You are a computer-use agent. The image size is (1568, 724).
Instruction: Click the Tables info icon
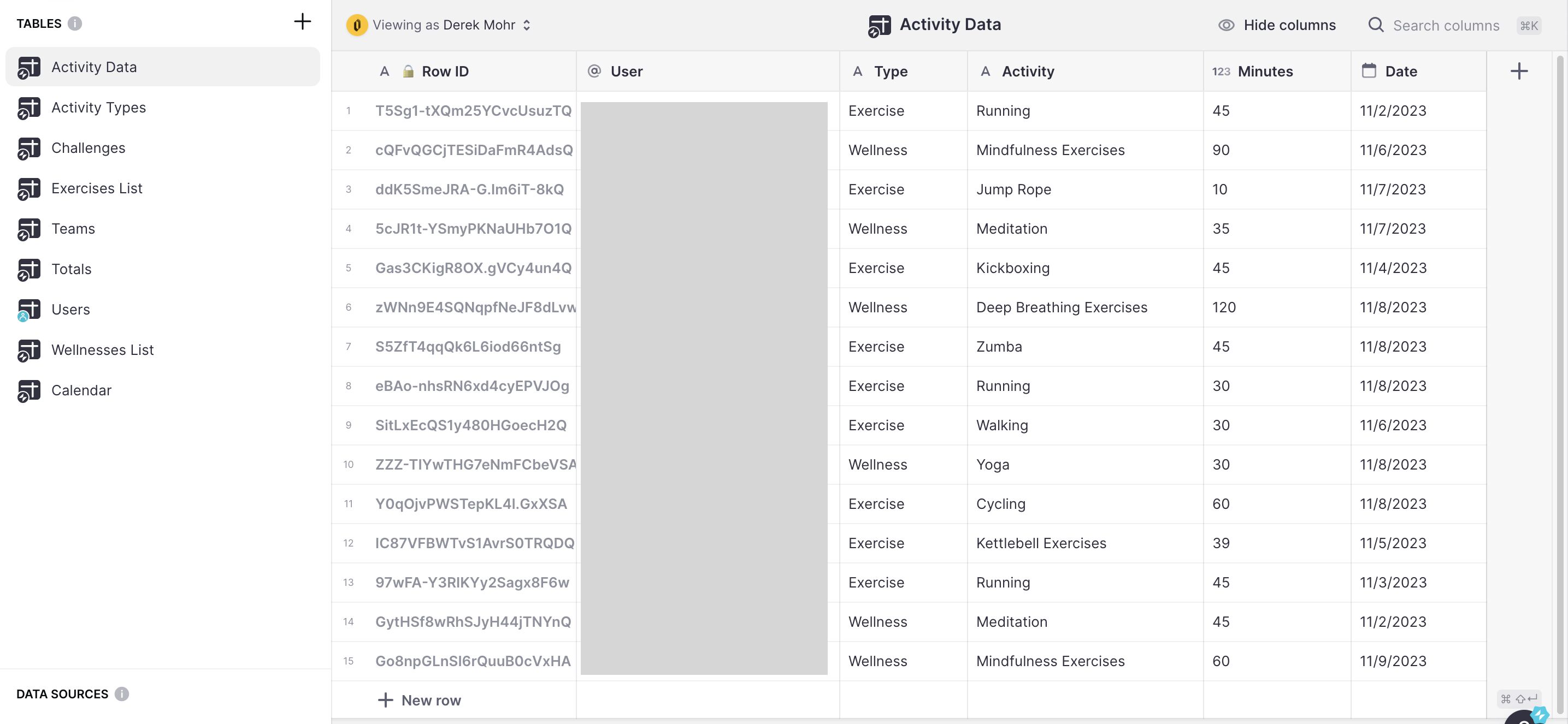(75, 23)
